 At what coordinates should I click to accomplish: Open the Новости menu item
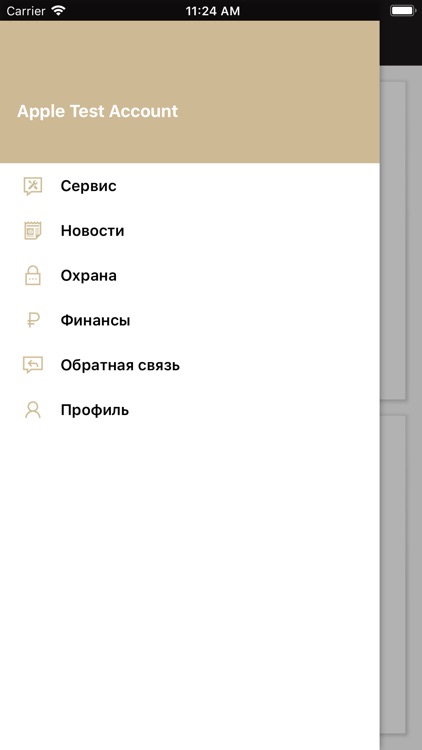point(190,231)
